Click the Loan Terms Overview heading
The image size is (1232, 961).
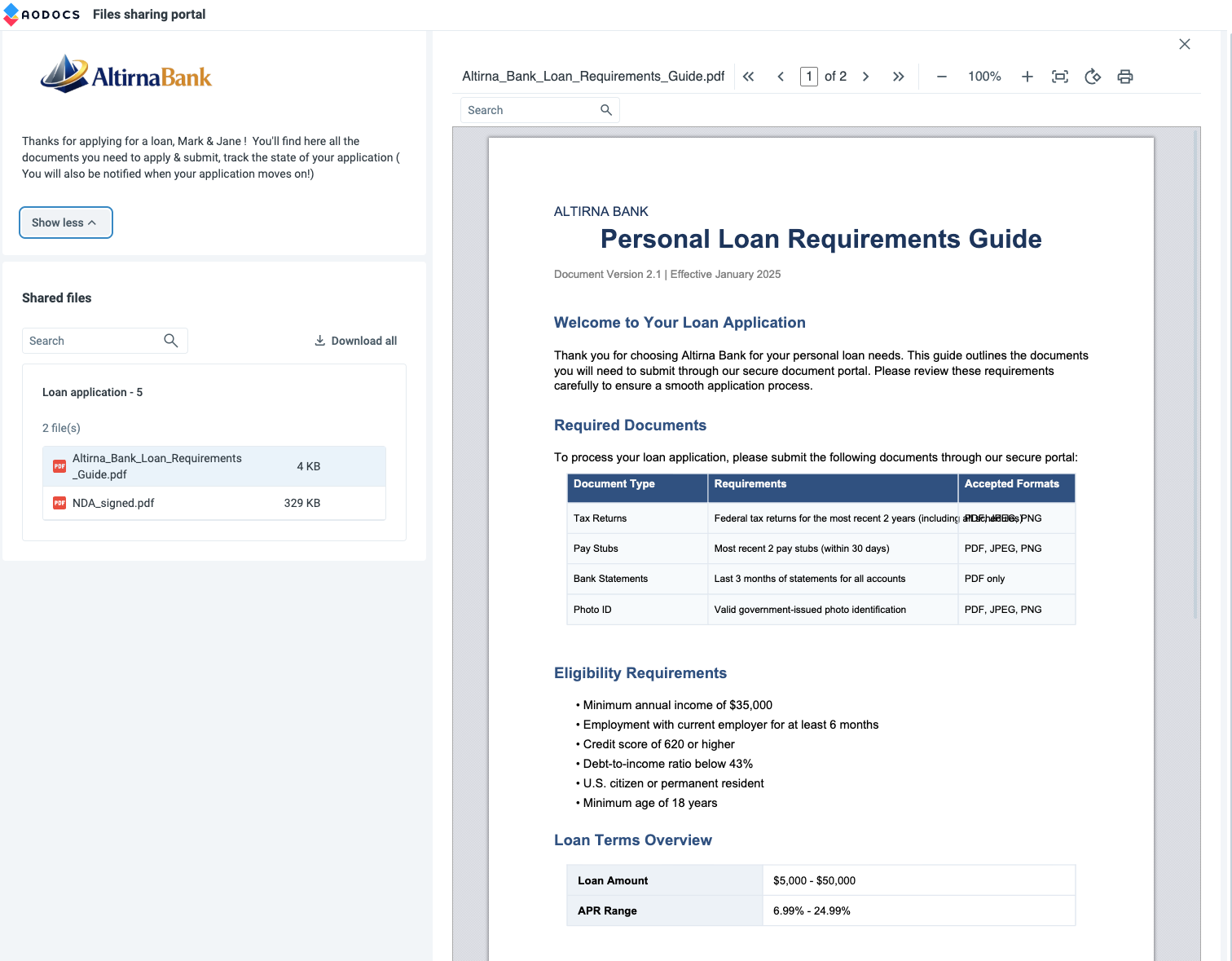633,840
